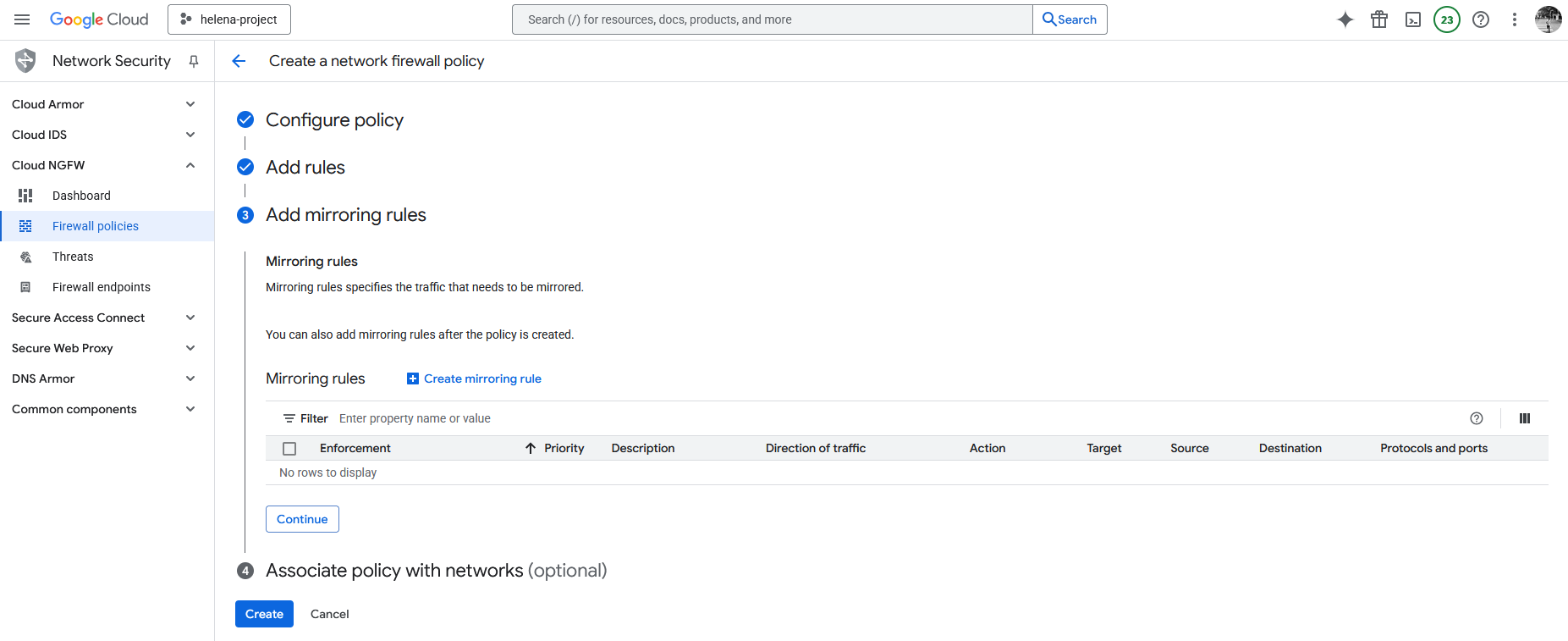This screenshot has width=1568, height=641.
Task: Open the helena-project project selector
Action: 229,19
